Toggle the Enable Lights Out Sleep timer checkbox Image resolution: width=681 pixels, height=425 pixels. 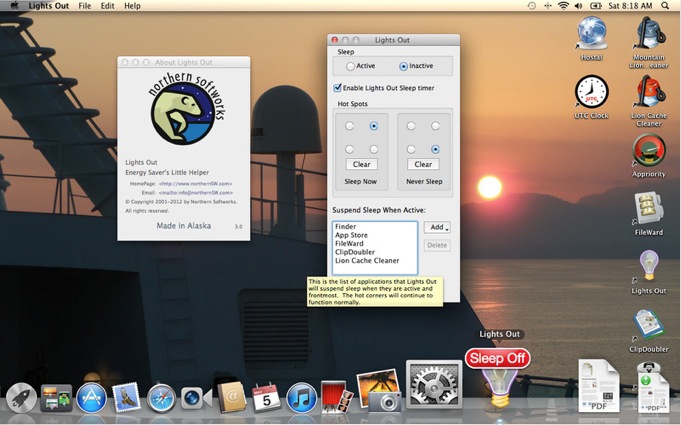tap(338, 88)
